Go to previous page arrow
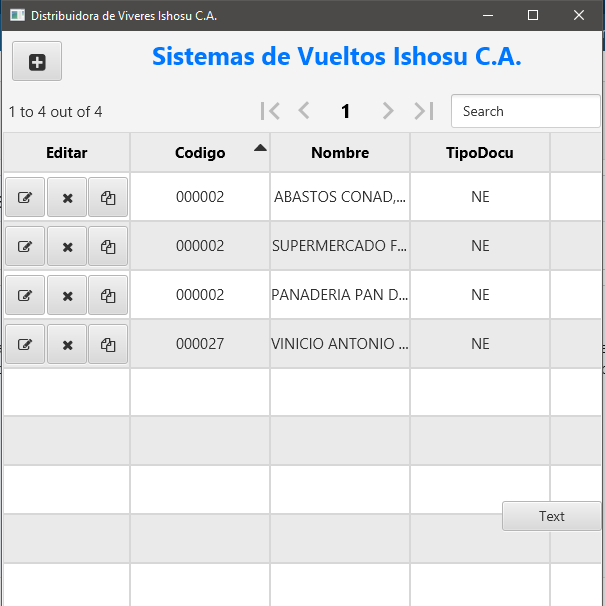The height and width of the screenshot is (606, 605). click(x=304, y=111)
